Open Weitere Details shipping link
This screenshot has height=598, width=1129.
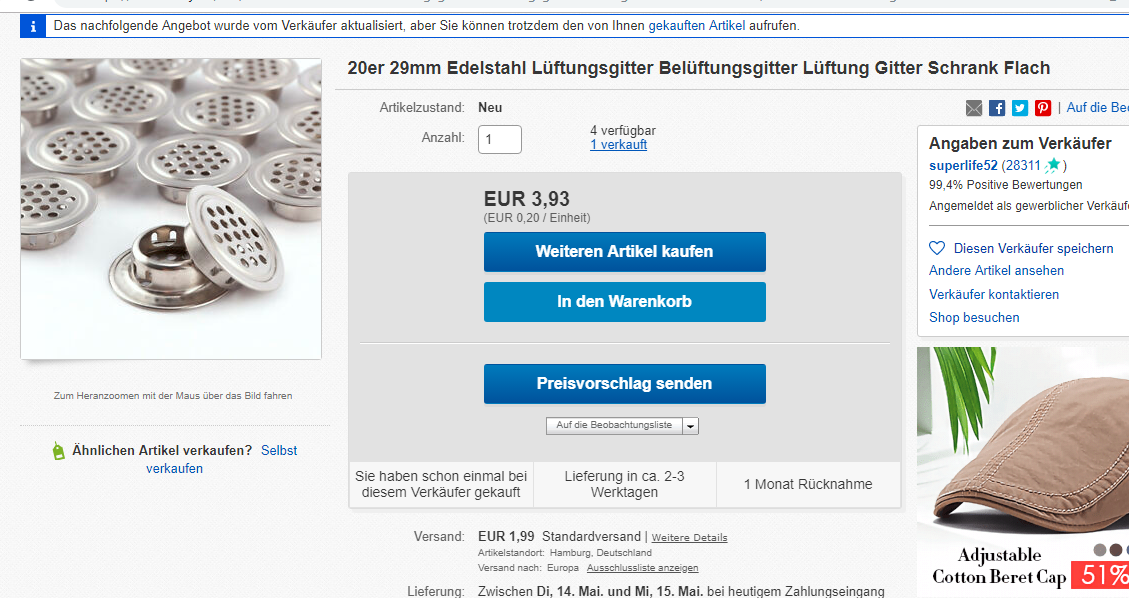pos(689,538)
